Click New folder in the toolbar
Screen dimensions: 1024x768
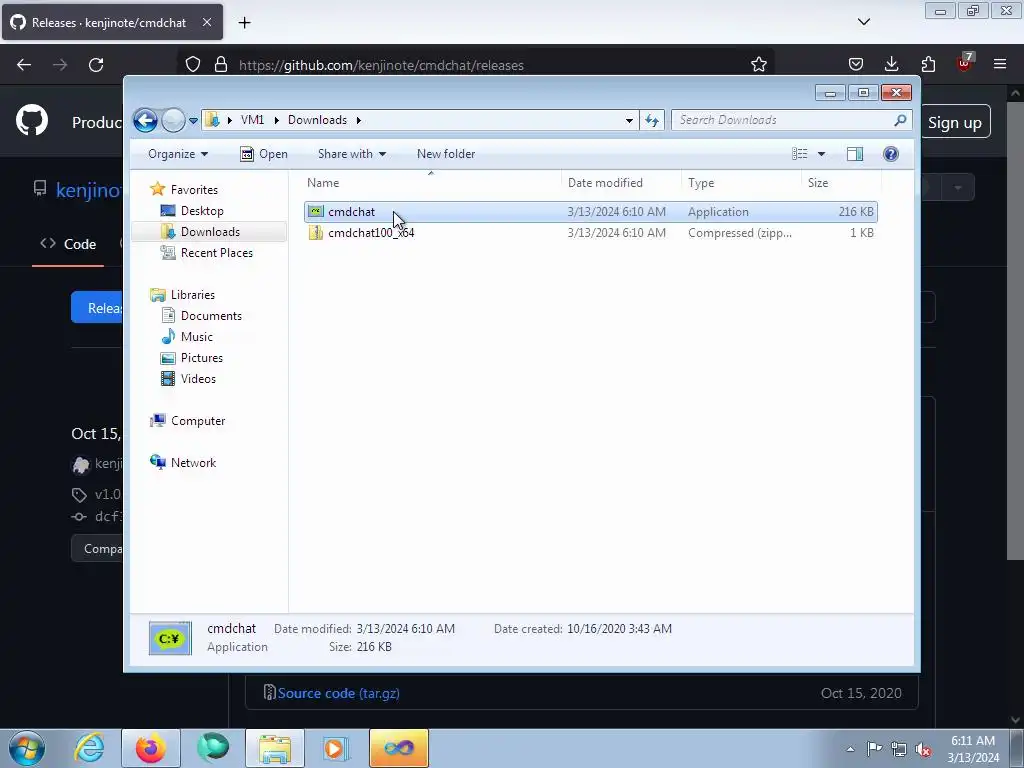(x=446, y=154)
